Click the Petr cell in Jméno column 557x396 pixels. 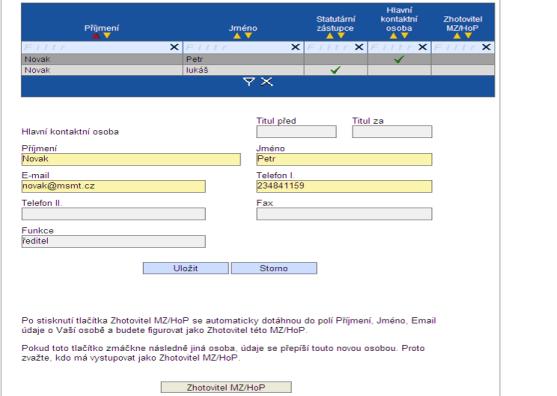pyautogui.click(x=243, y=59)
